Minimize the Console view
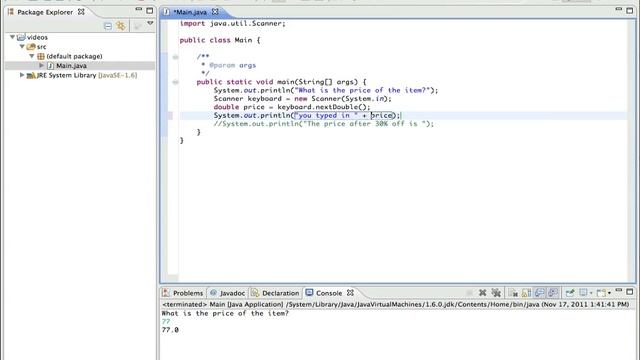This screenshot has height=360, width=640. coord(619,291)
